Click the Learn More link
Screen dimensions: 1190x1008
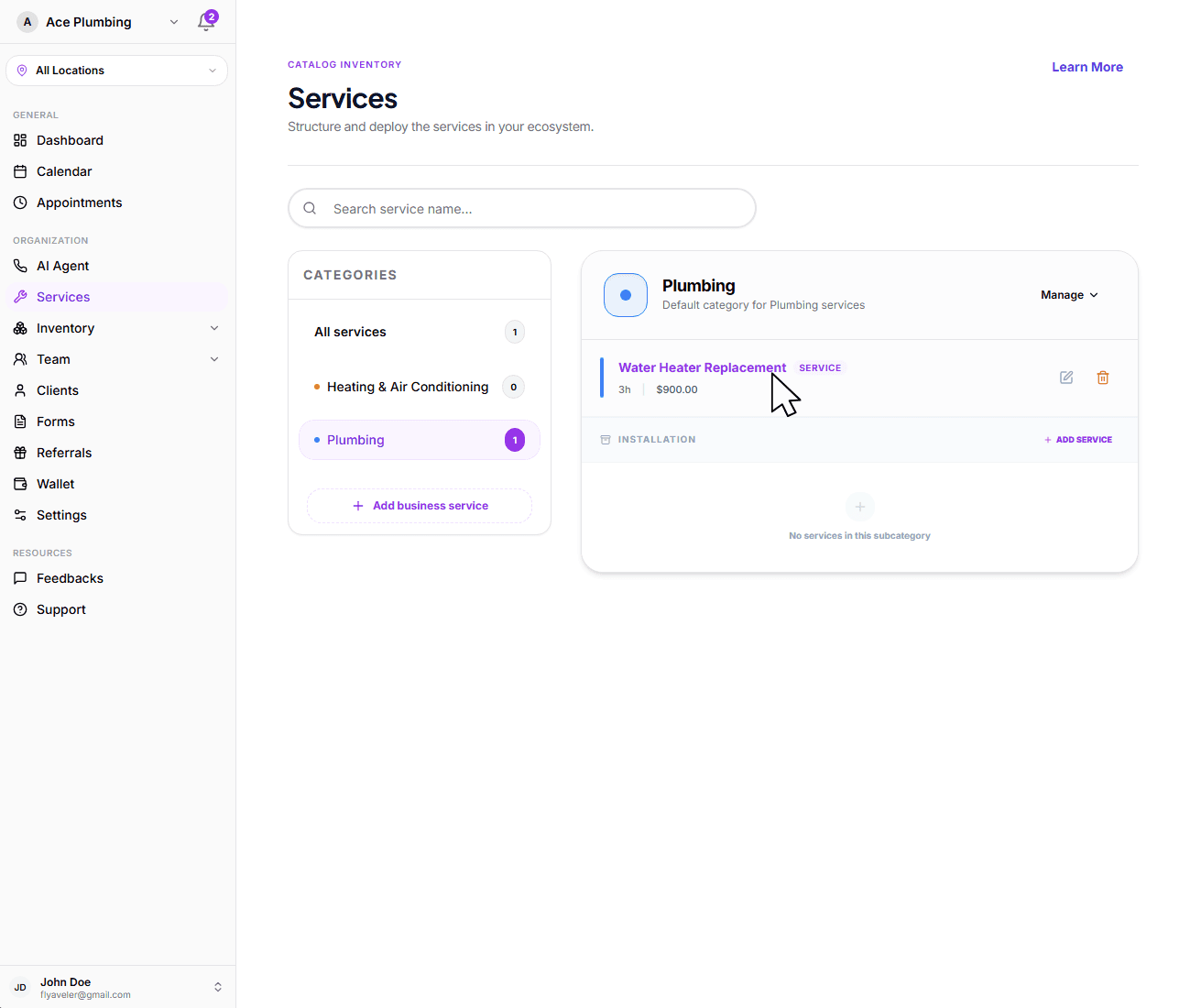1087,66
